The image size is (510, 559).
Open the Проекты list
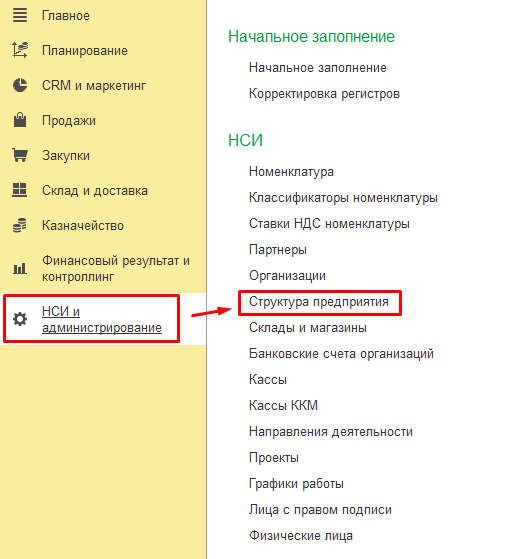coord(274,458)
